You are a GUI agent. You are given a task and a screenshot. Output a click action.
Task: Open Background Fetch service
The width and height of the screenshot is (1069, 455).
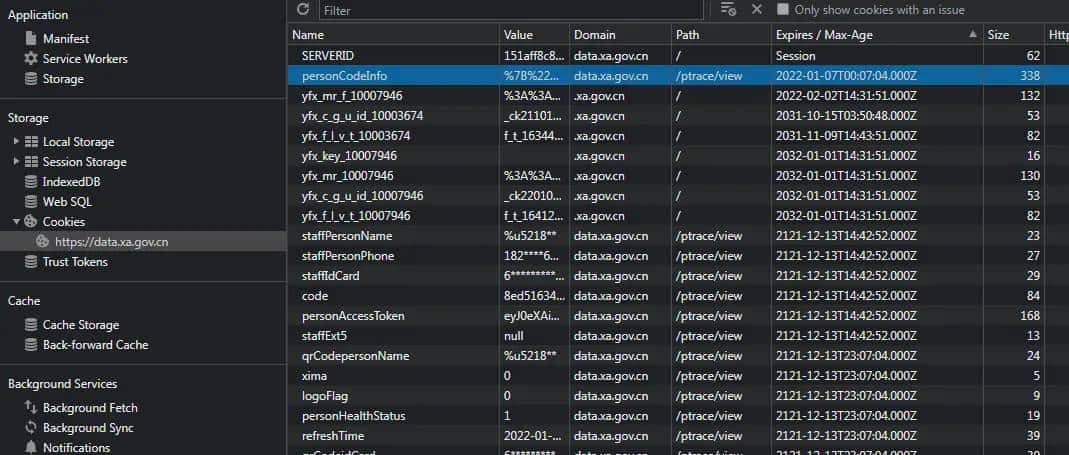click(x=90, y=408)
